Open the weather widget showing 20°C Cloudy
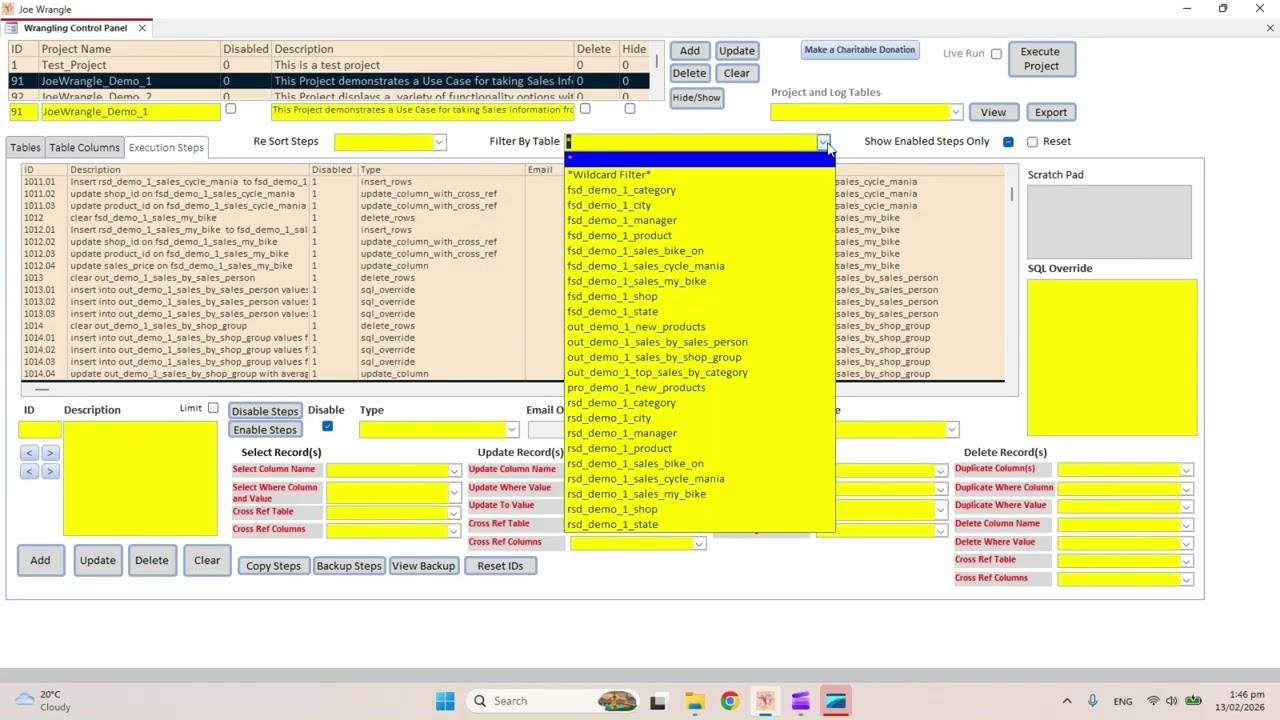The image size is (1280, 720). [x=44, y=701]
